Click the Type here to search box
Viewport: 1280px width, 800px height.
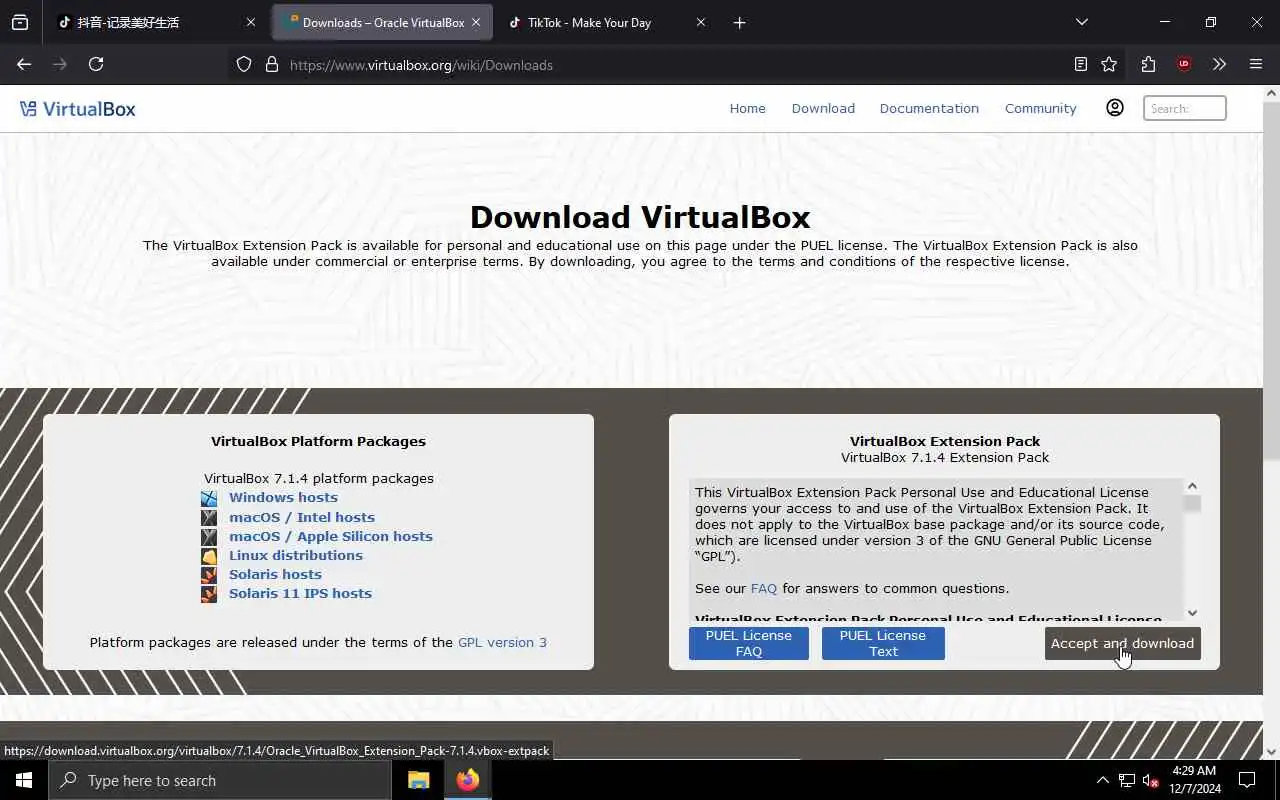(220, 780)
